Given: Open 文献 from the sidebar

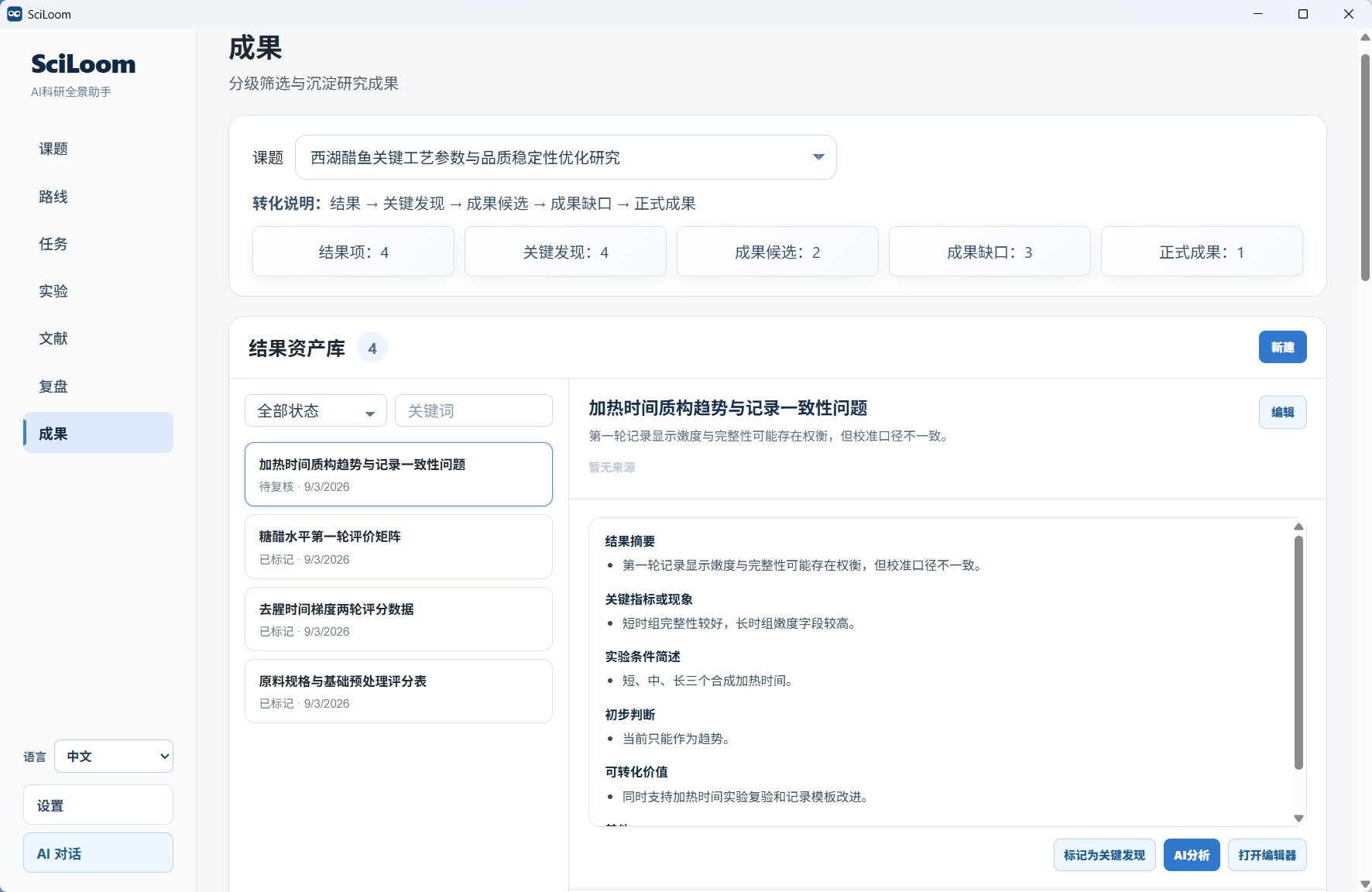Looking at the screenshot, I should pyautogui.click(x=98, y=338).
